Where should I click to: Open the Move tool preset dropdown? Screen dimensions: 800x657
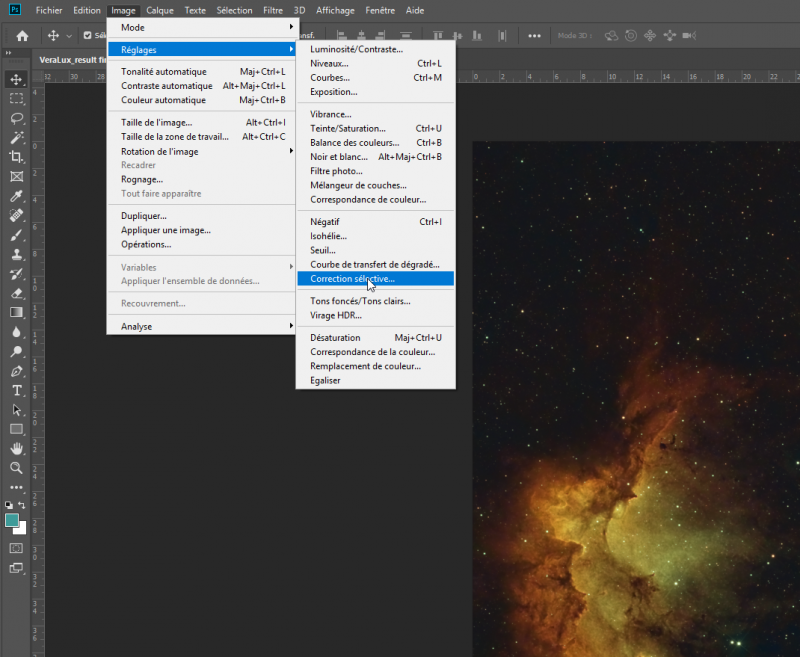click(69, 36)
